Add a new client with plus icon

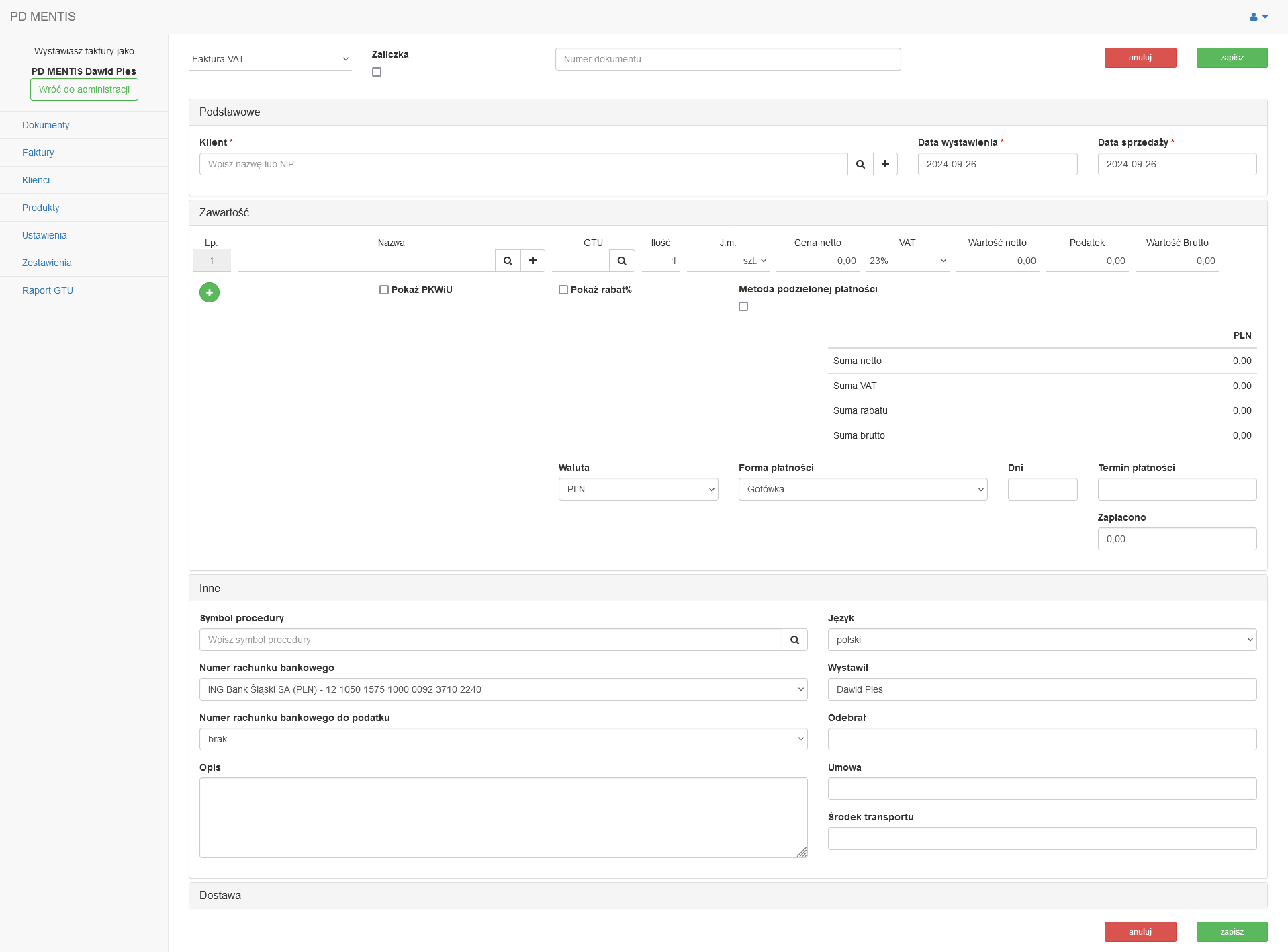point(885,164)
